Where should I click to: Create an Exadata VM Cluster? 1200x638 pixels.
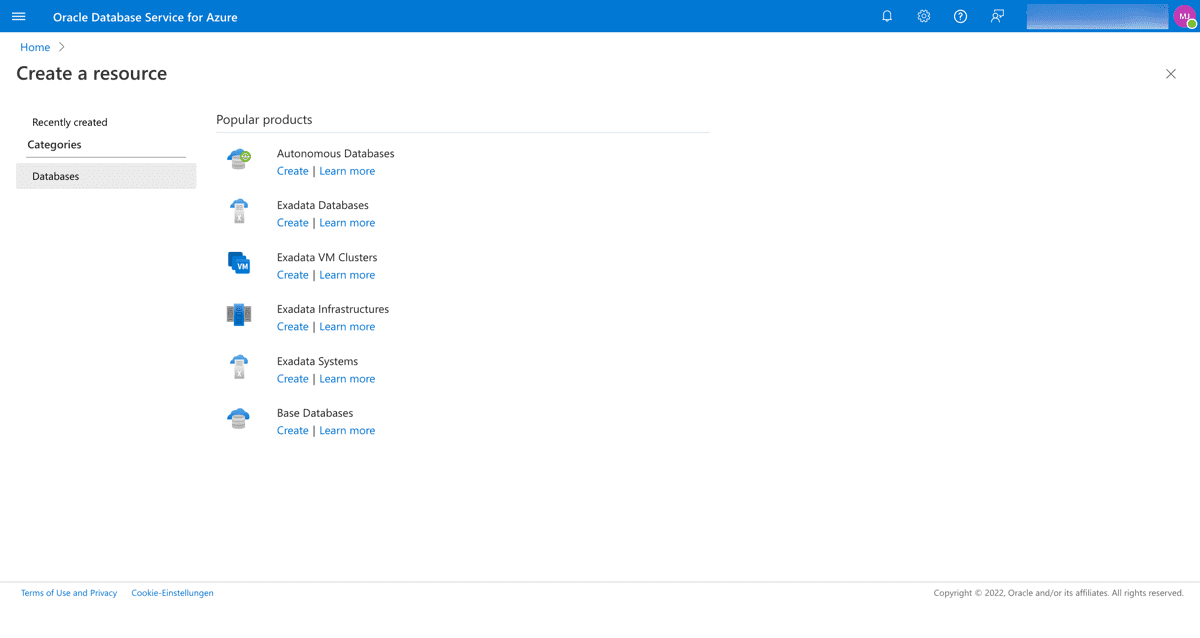click(x=293, y=275)
